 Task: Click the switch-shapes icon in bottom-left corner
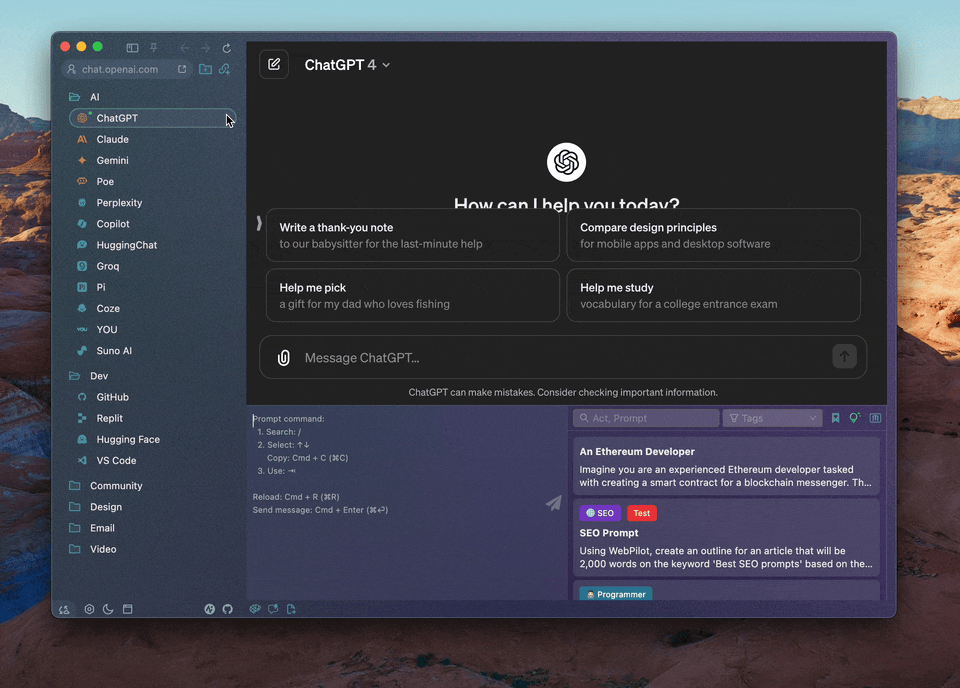[64, 609]
